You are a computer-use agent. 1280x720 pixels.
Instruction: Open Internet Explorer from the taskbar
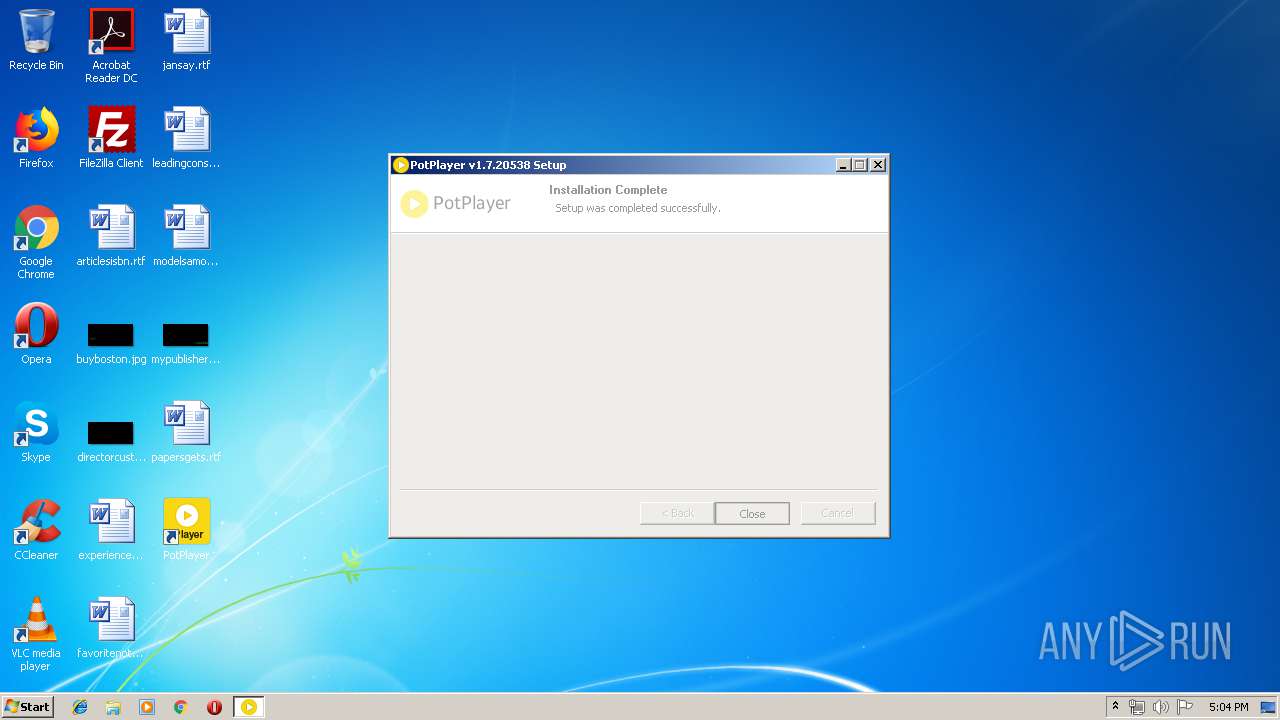(80, 707)
